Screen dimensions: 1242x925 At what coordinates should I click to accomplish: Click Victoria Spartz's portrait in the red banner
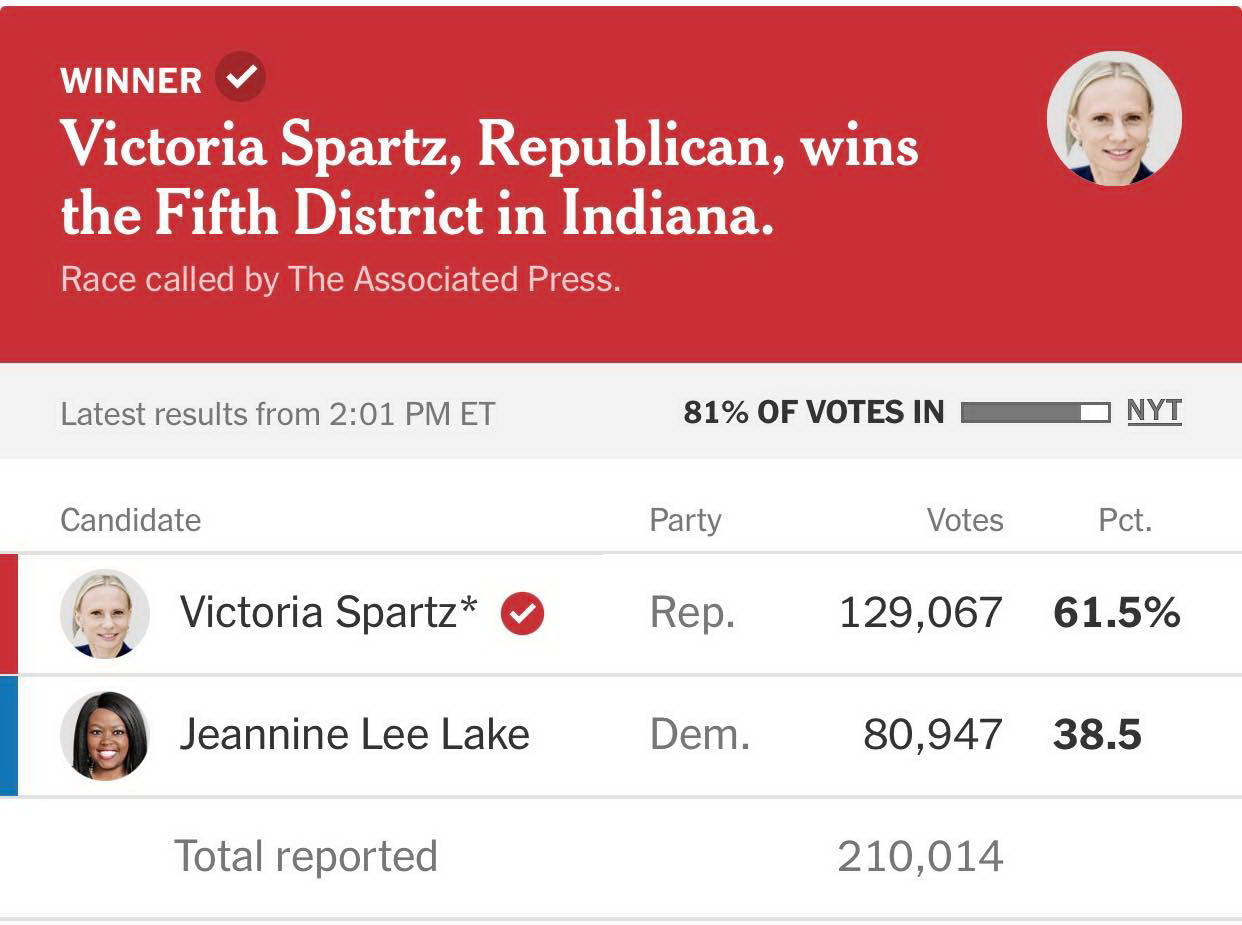click(x=1114, y=118)
